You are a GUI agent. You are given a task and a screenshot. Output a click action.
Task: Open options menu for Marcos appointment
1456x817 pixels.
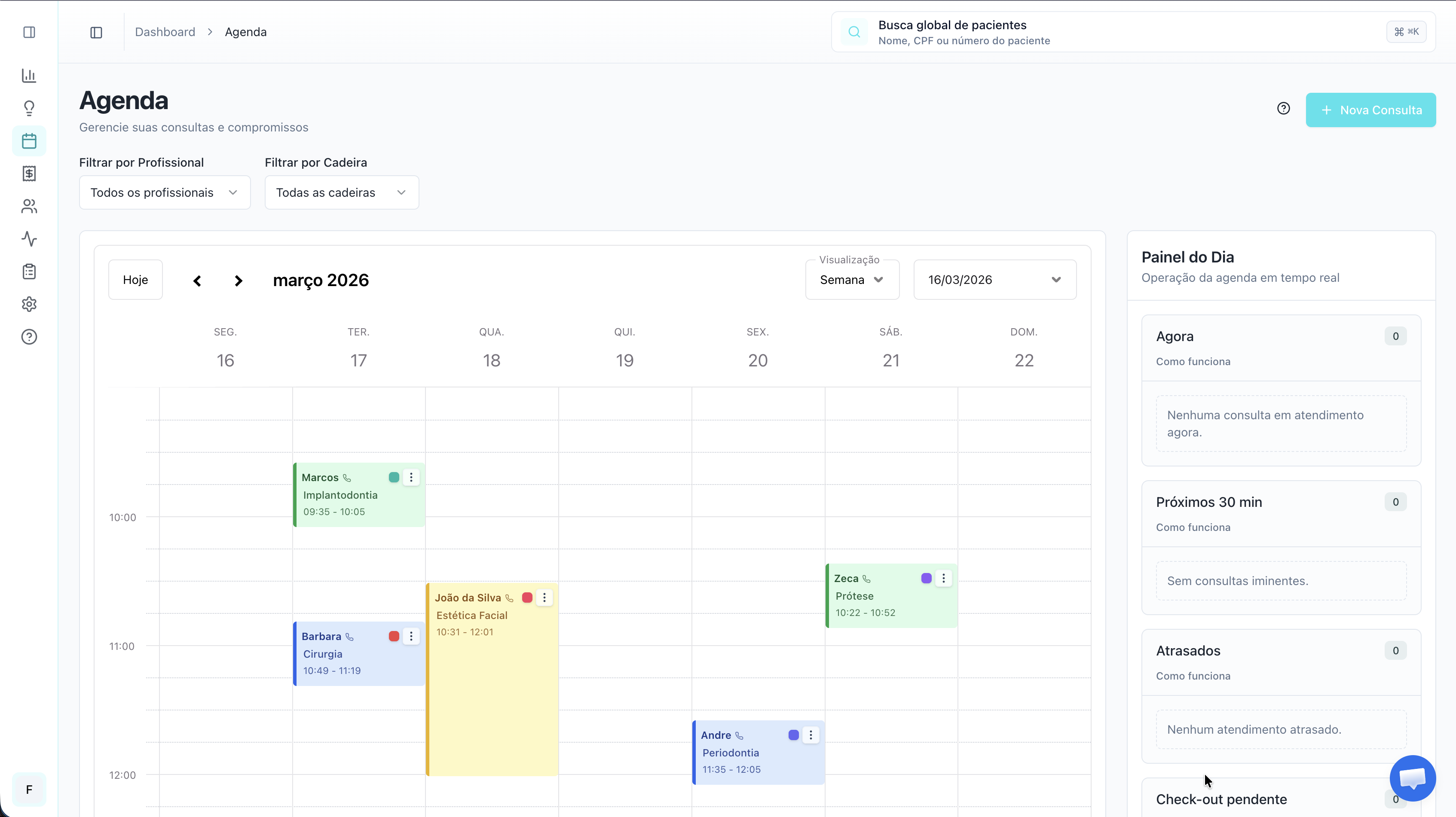click(x=411, y=477)
